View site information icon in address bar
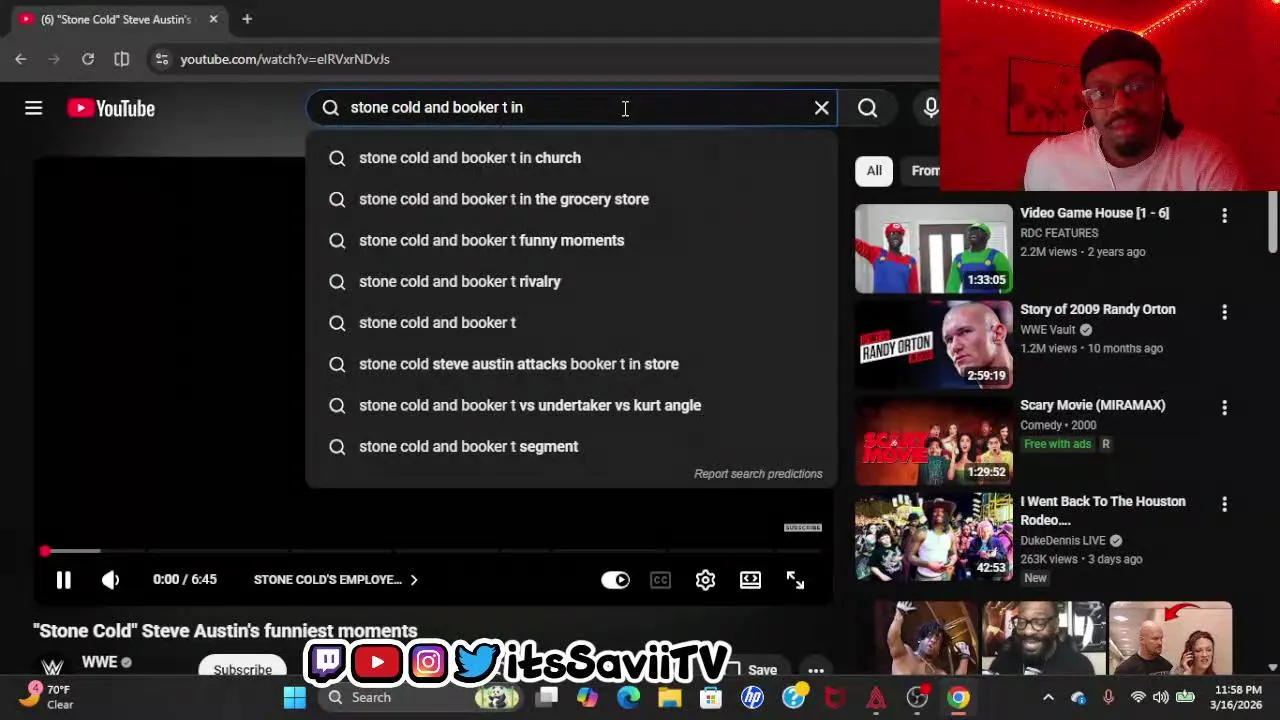1280x720 pixels. [x=162, y=59]
